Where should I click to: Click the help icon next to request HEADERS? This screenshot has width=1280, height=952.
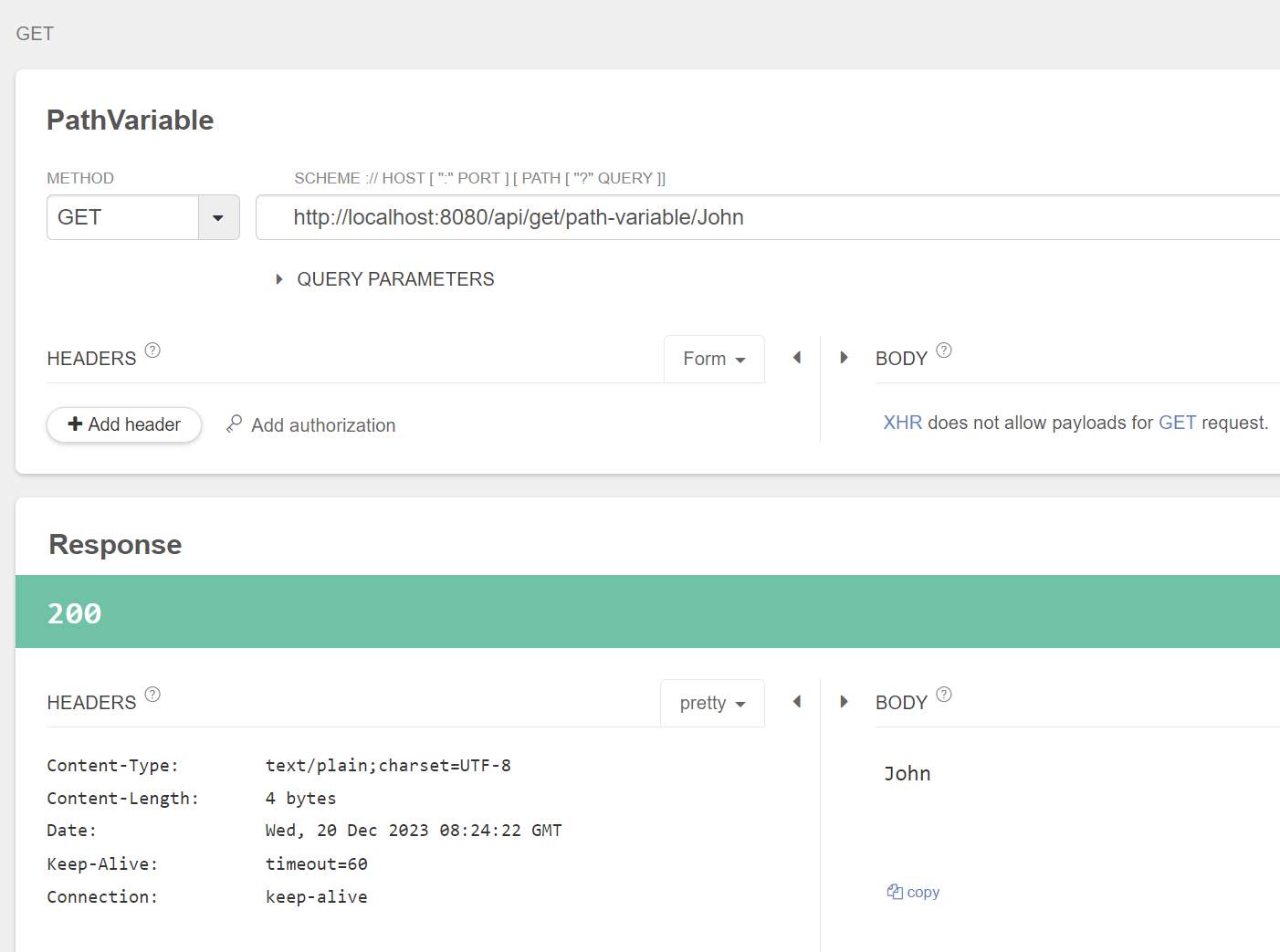click(x=152, y=350)
